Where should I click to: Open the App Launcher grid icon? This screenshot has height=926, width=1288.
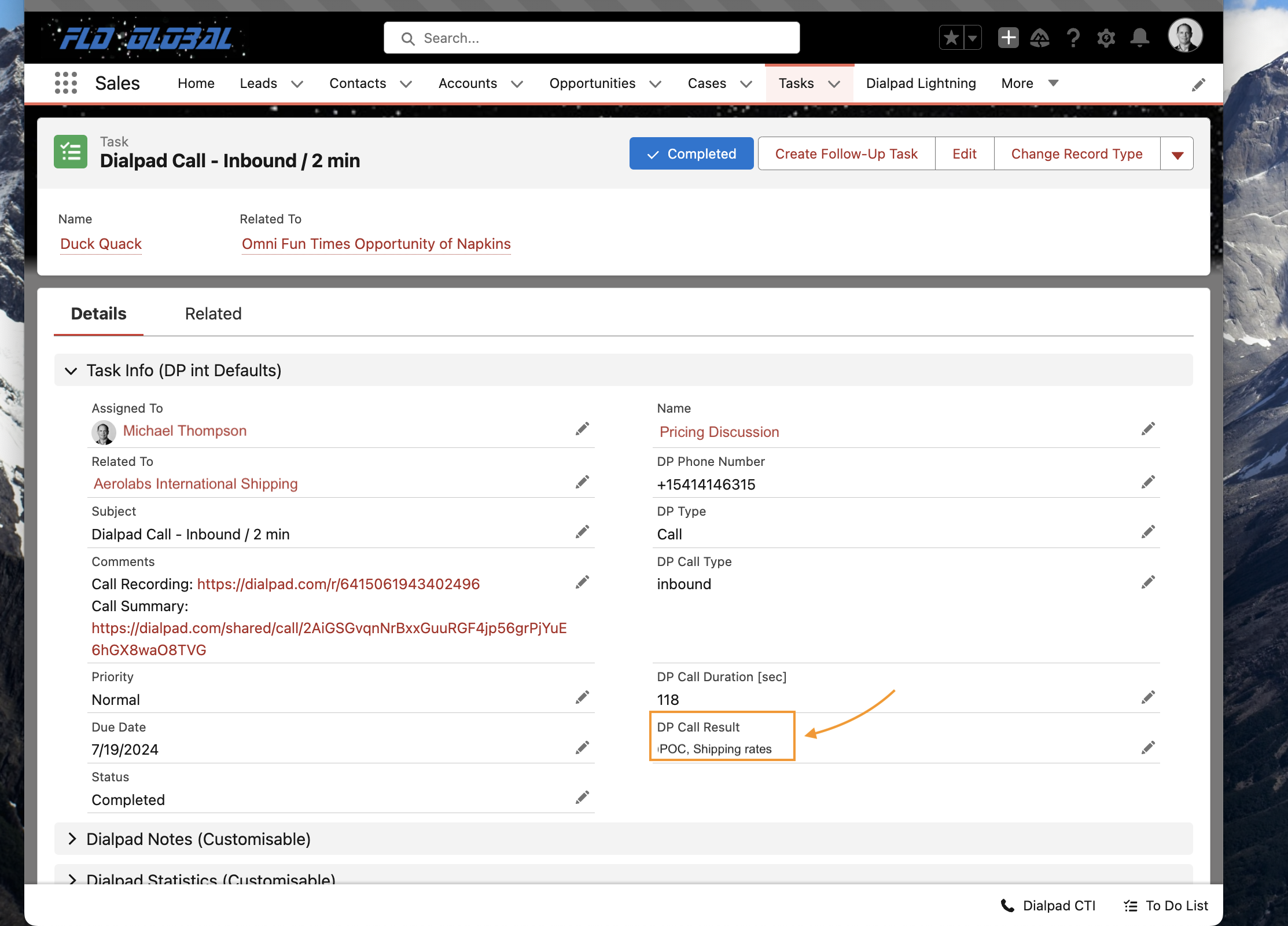(x=66, y=83)
